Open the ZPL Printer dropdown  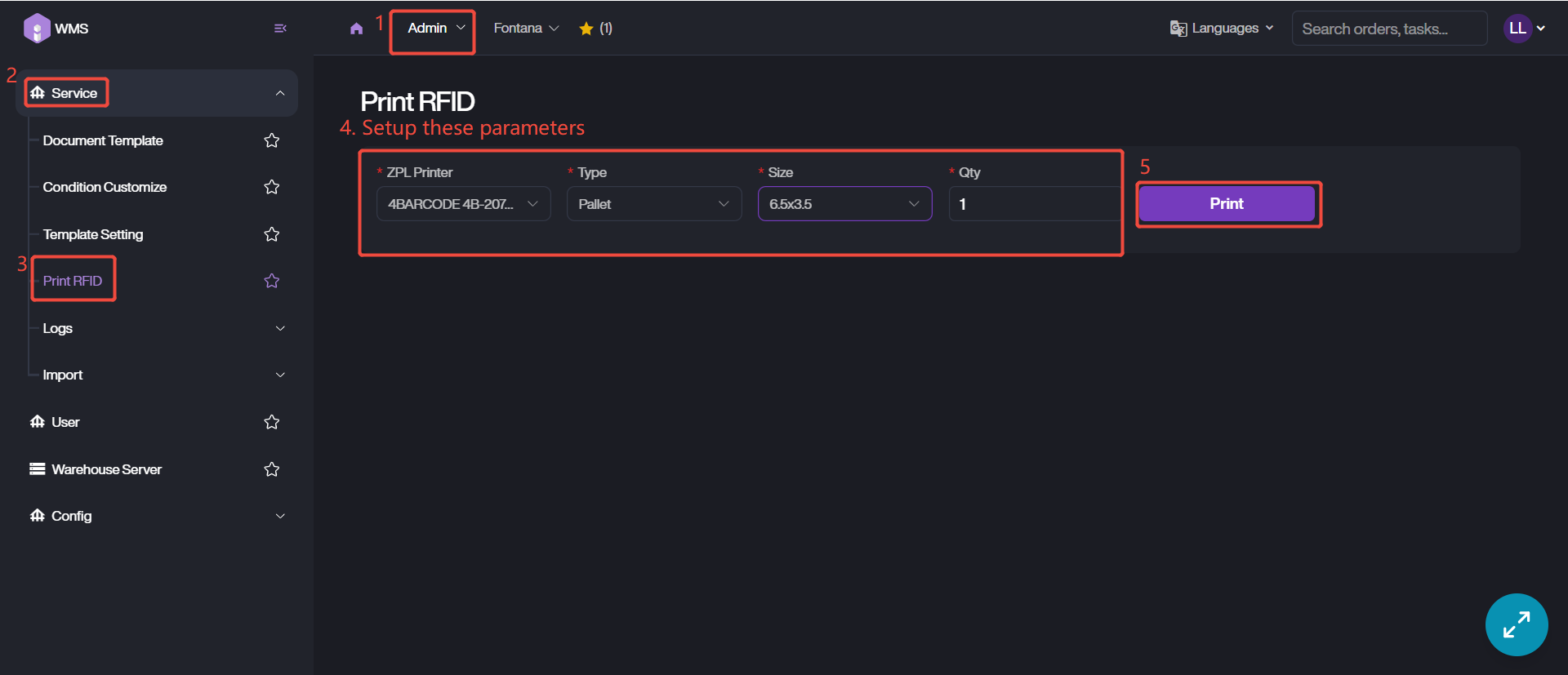coord(463,204)
